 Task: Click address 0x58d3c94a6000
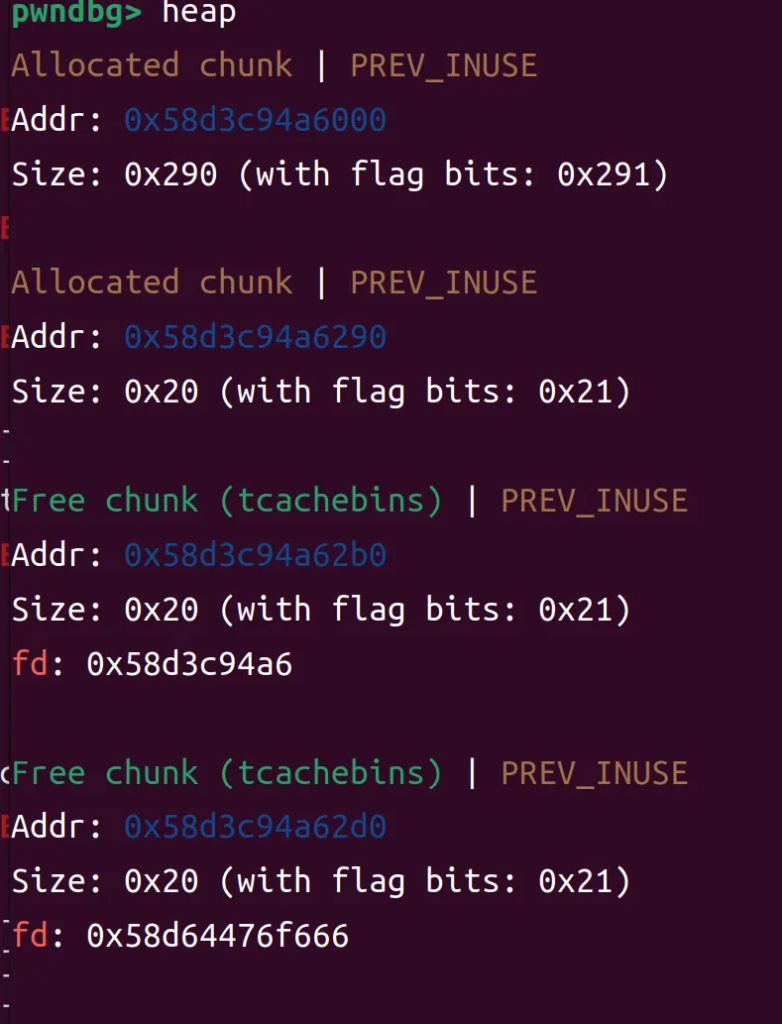tap(255, 121)
